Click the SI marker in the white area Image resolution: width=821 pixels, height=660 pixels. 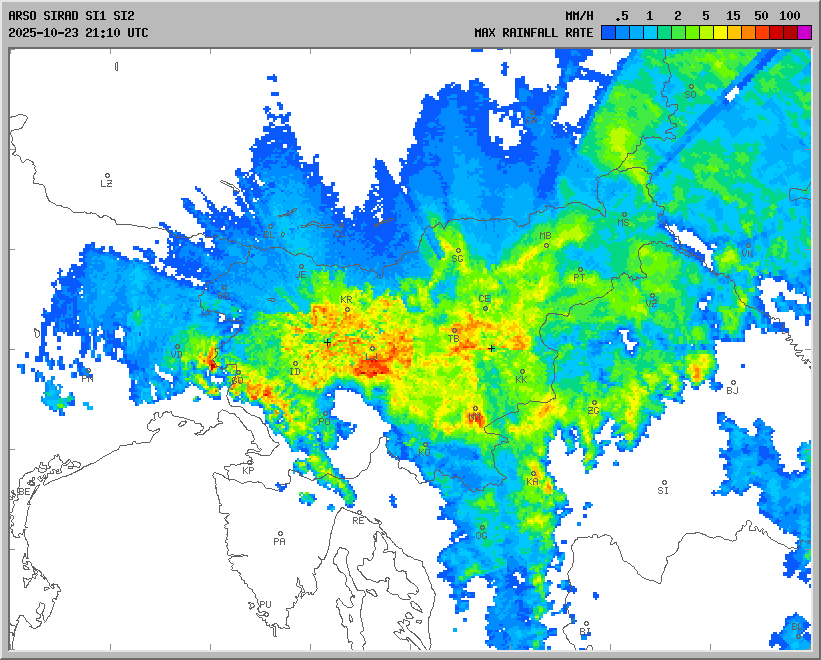point(662,482)
